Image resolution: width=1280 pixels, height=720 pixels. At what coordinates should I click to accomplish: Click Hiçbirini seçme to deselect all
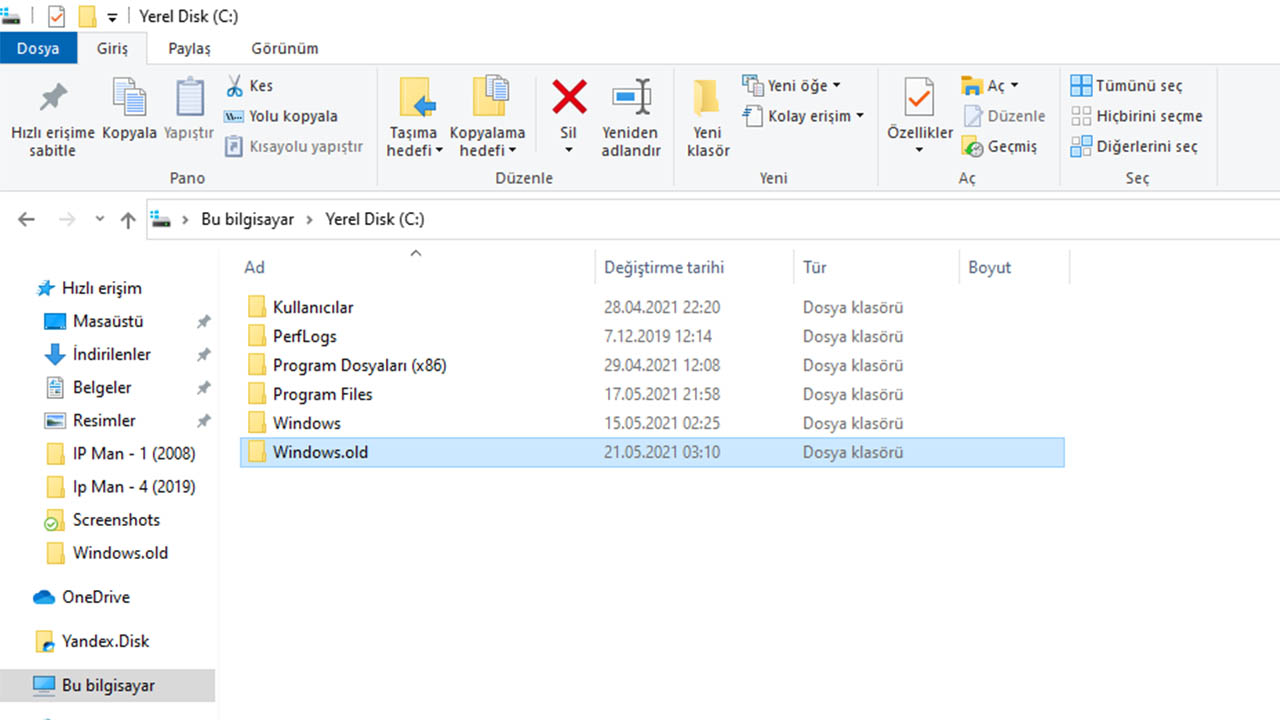point(1137,116)
